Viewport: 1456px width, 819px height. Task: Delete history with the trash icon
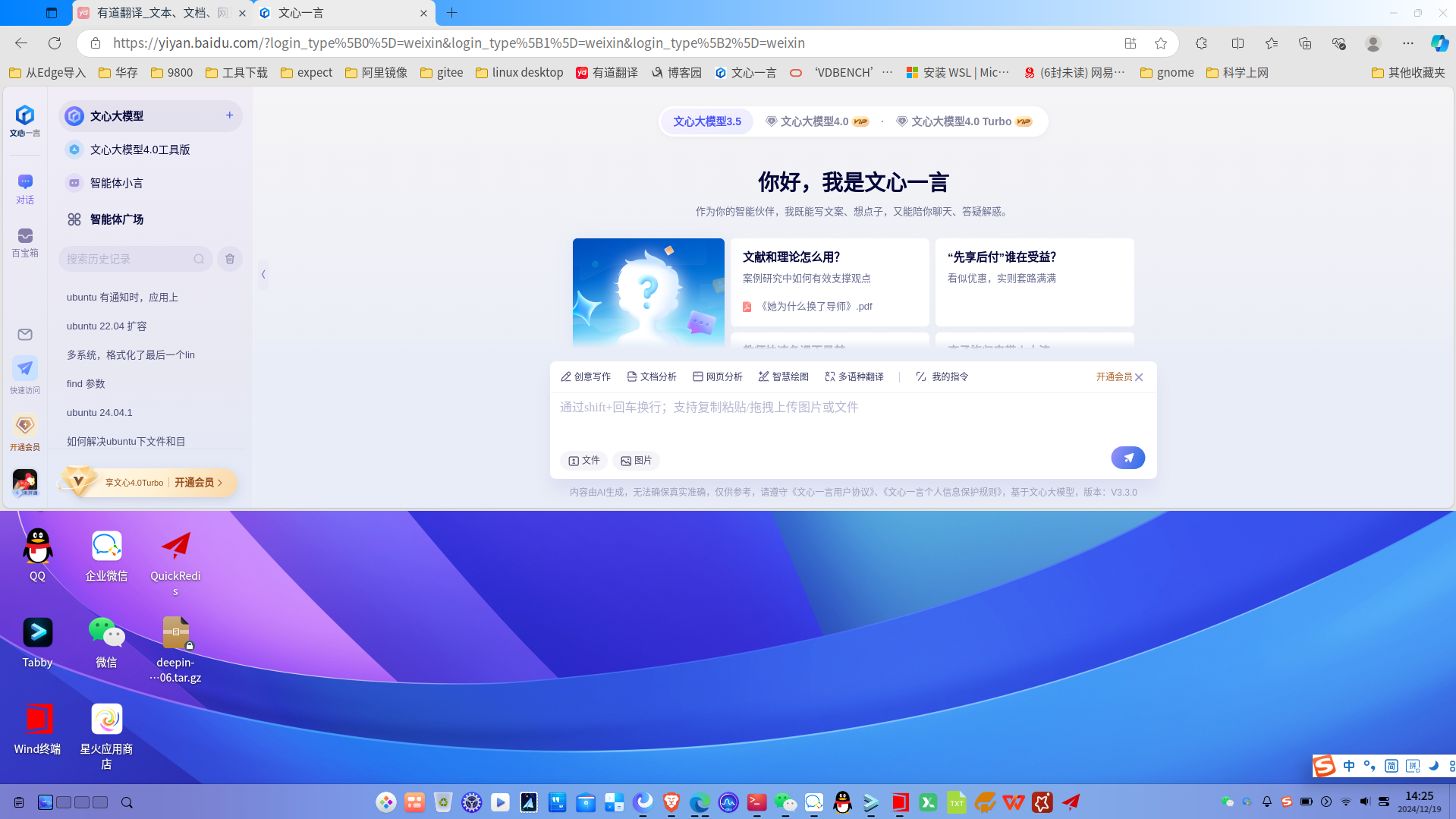click(230, 259)
